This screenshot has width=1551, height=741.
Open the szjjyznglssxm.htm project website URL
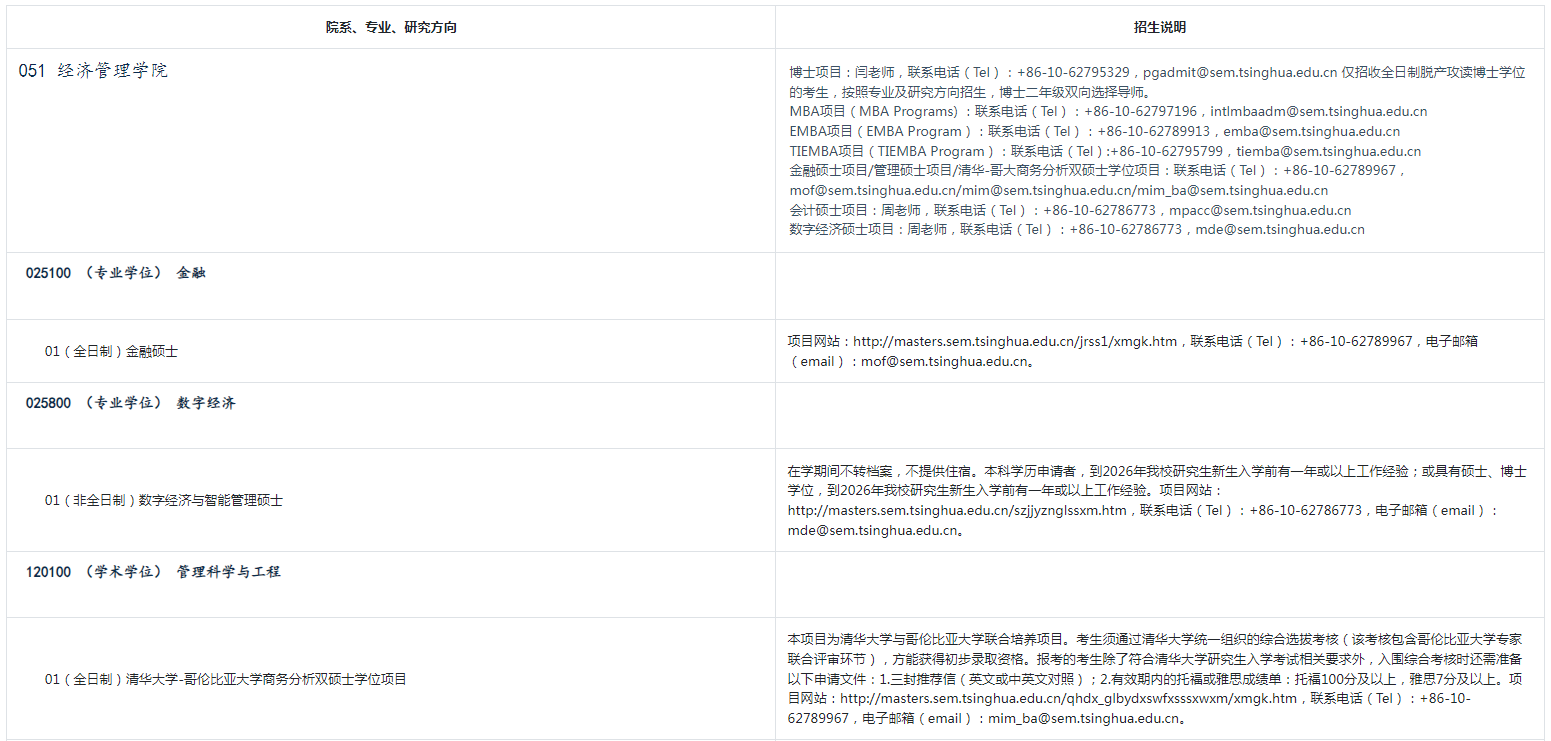(x=957, y=510)
